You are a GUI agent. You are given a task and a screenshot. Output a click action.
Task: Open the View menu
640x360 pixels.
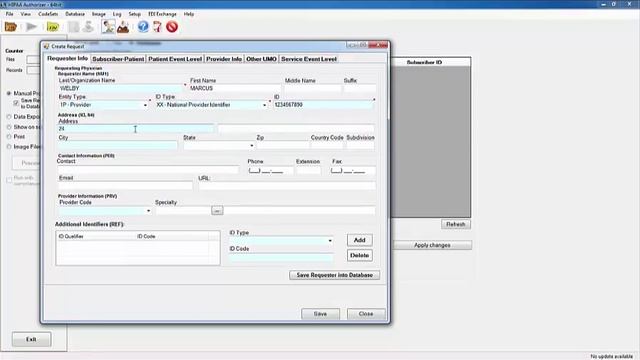point(26,14)
